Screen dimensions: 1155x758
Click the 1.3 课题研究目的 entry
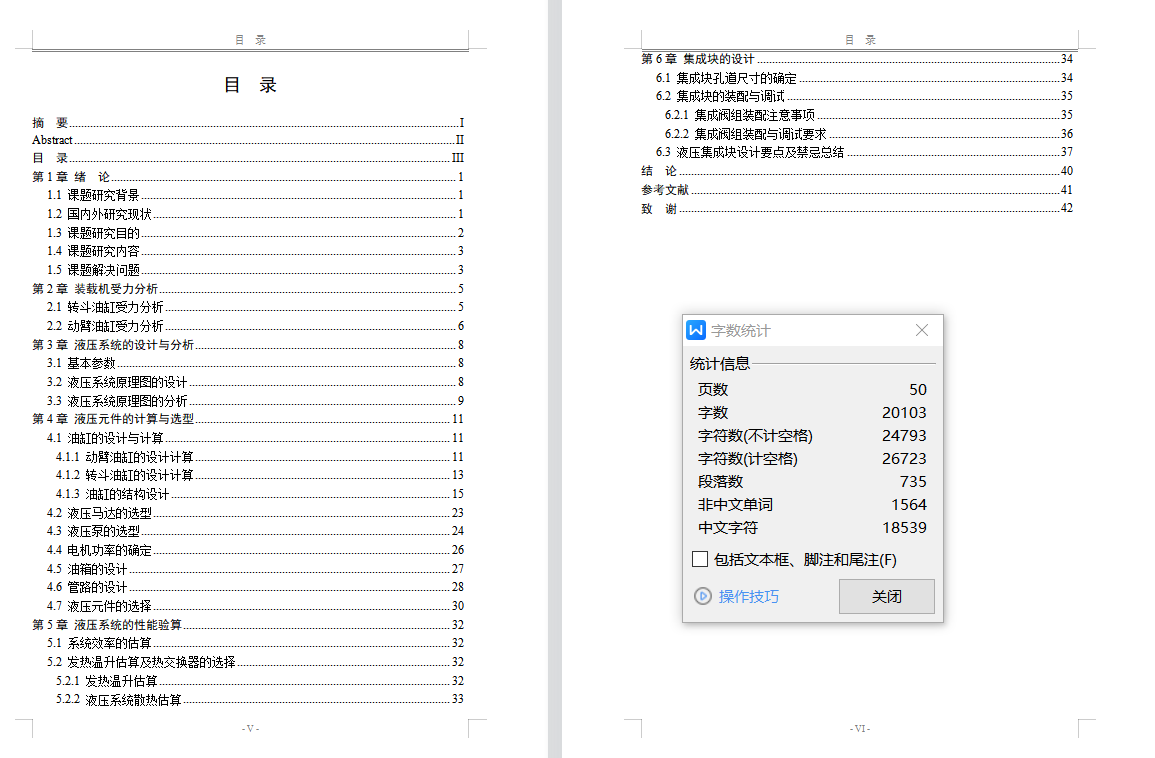(x=256, y=233)
